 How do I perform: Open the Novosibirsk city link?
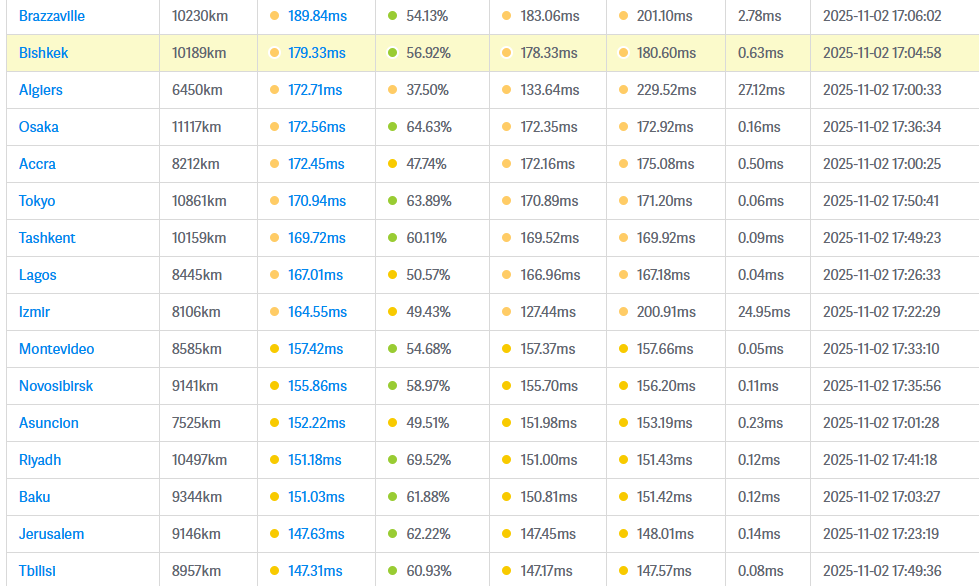click(56, 386)
